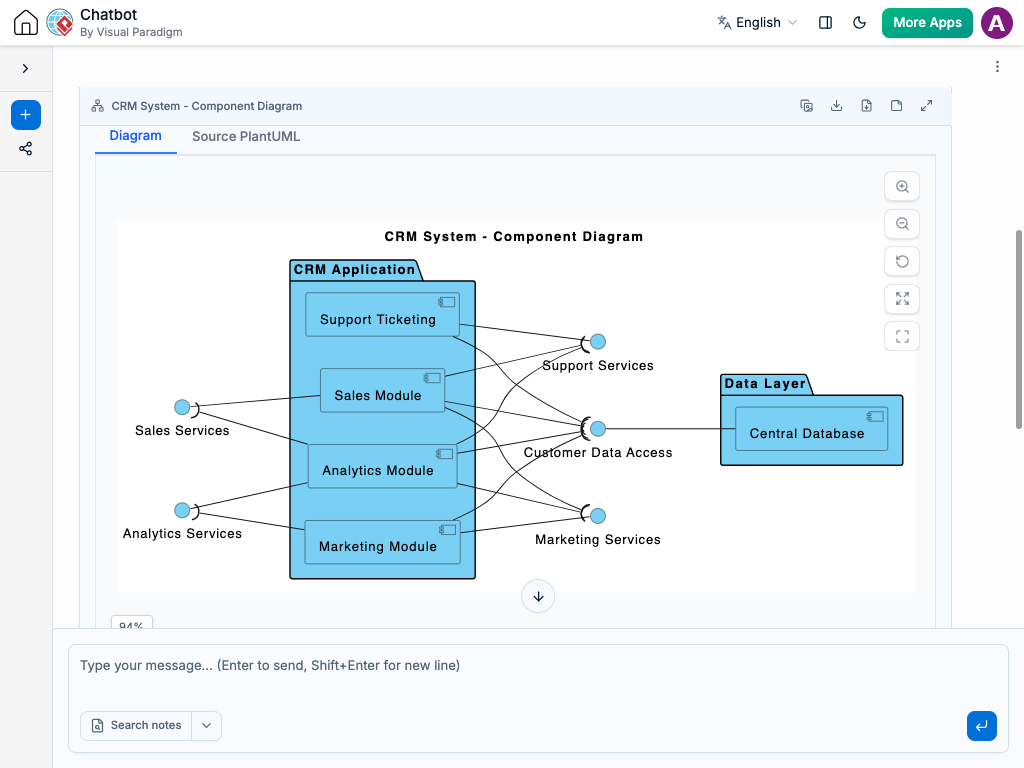1024x768 pixels.
Task: Download the CRM component diagram
Action: click(836, 106)
